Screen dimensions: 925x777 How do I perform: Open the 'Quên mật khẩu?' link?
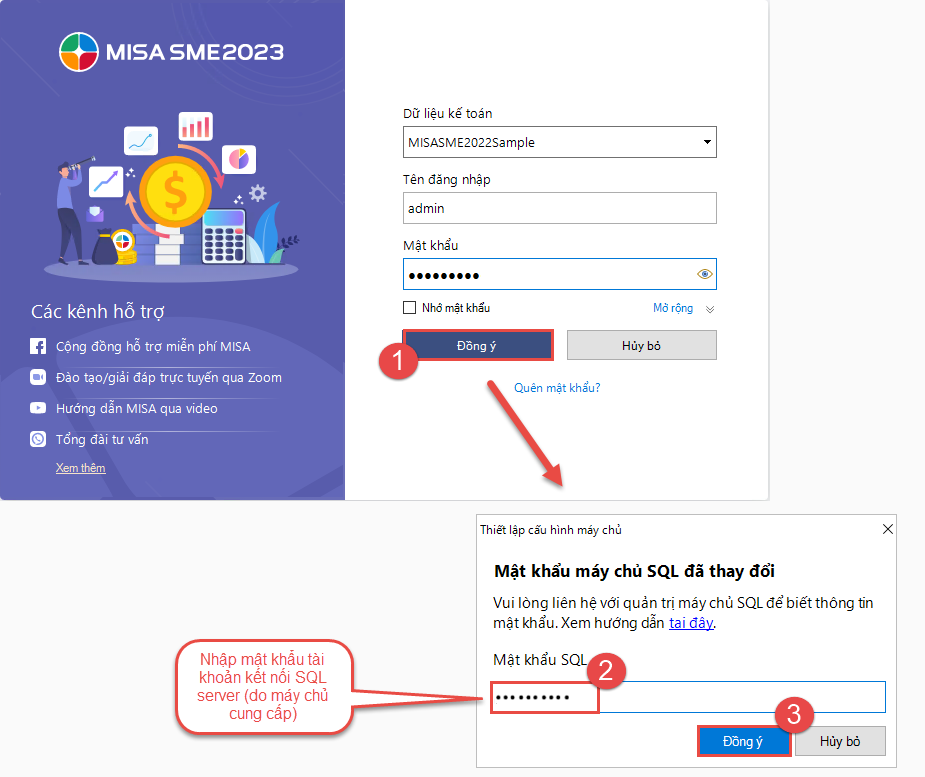coord(557,387)
